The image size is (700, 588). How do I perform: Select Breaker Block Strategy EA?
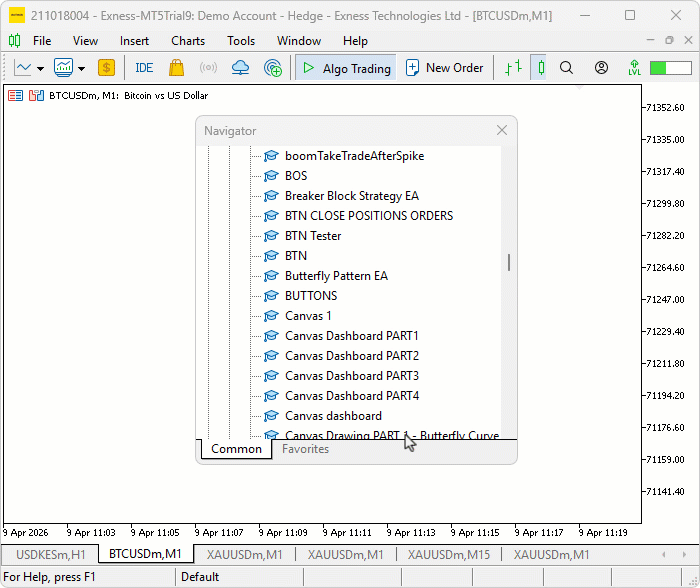(352, 196)
